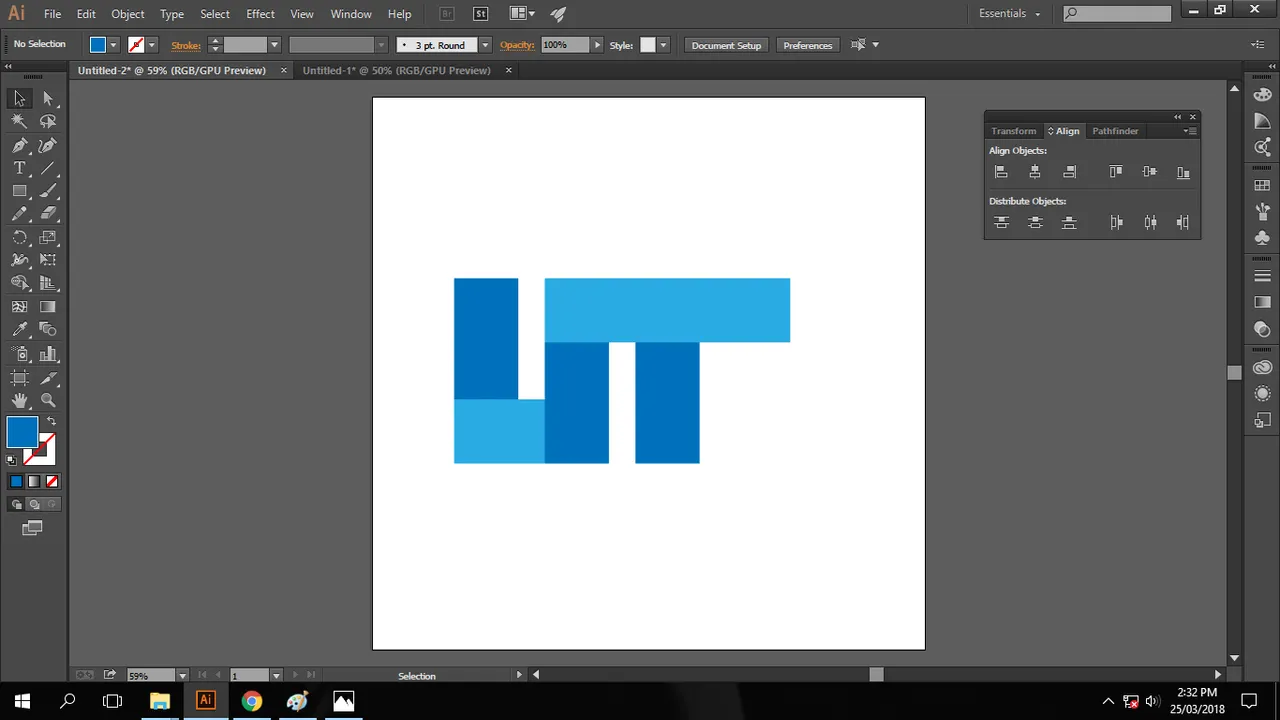Open the Libraries panel from dock

coord(1262,368)
